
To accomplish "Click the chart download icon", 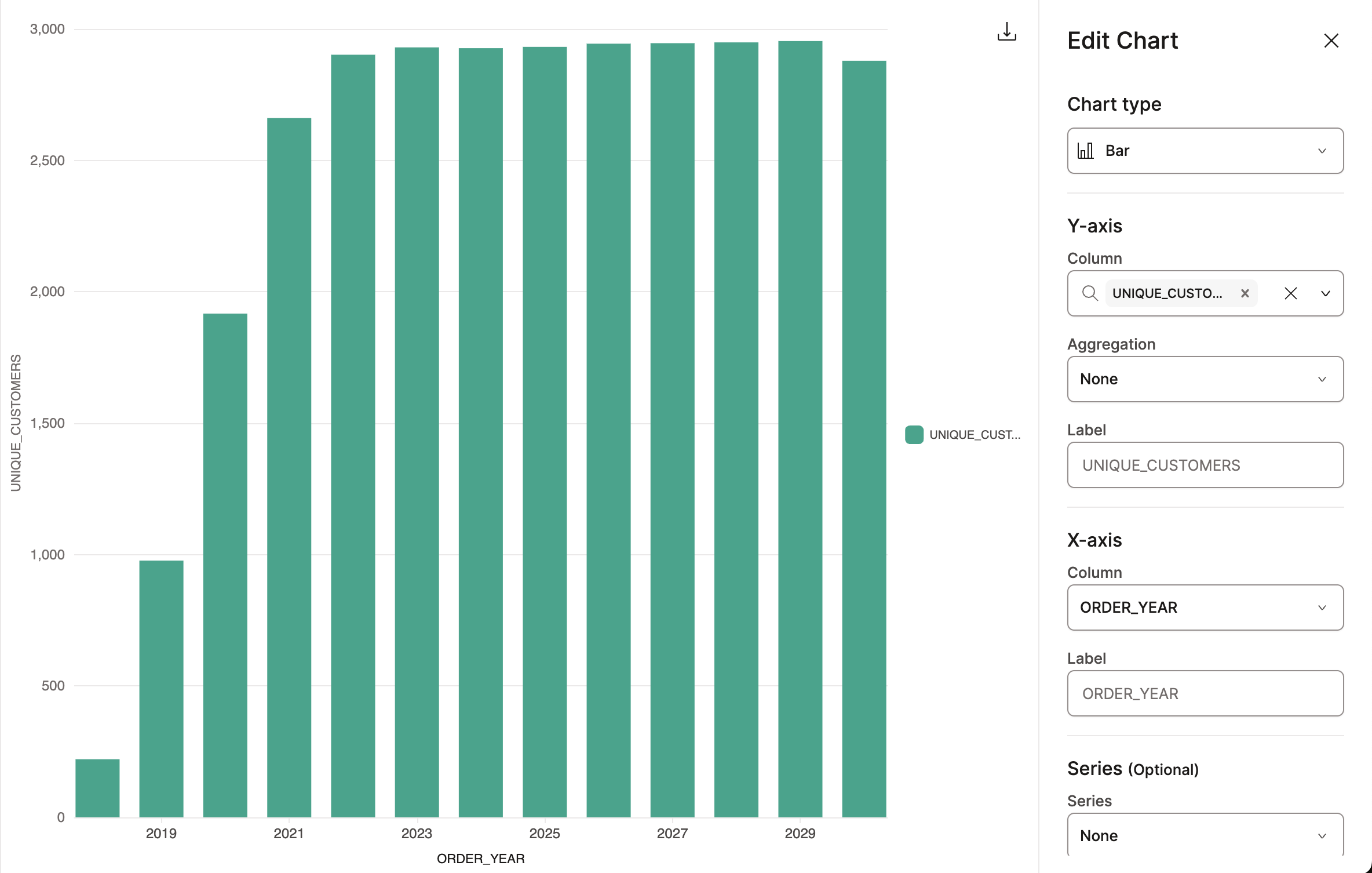I will 1006,32.
